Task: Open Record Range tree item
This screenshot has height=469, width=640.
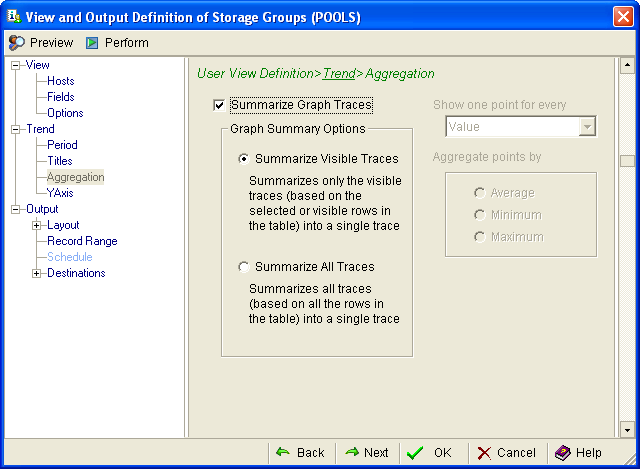Action: (82, 241)
